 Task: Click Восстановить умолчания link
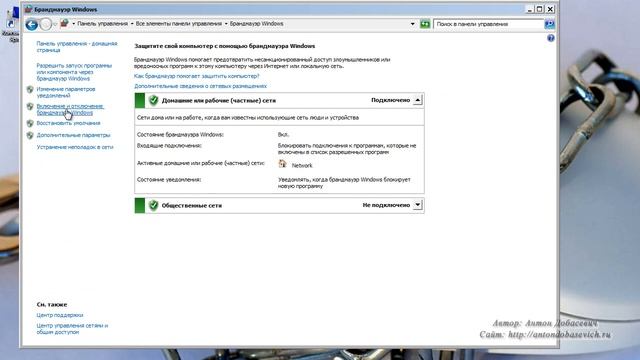pos(69,123)
